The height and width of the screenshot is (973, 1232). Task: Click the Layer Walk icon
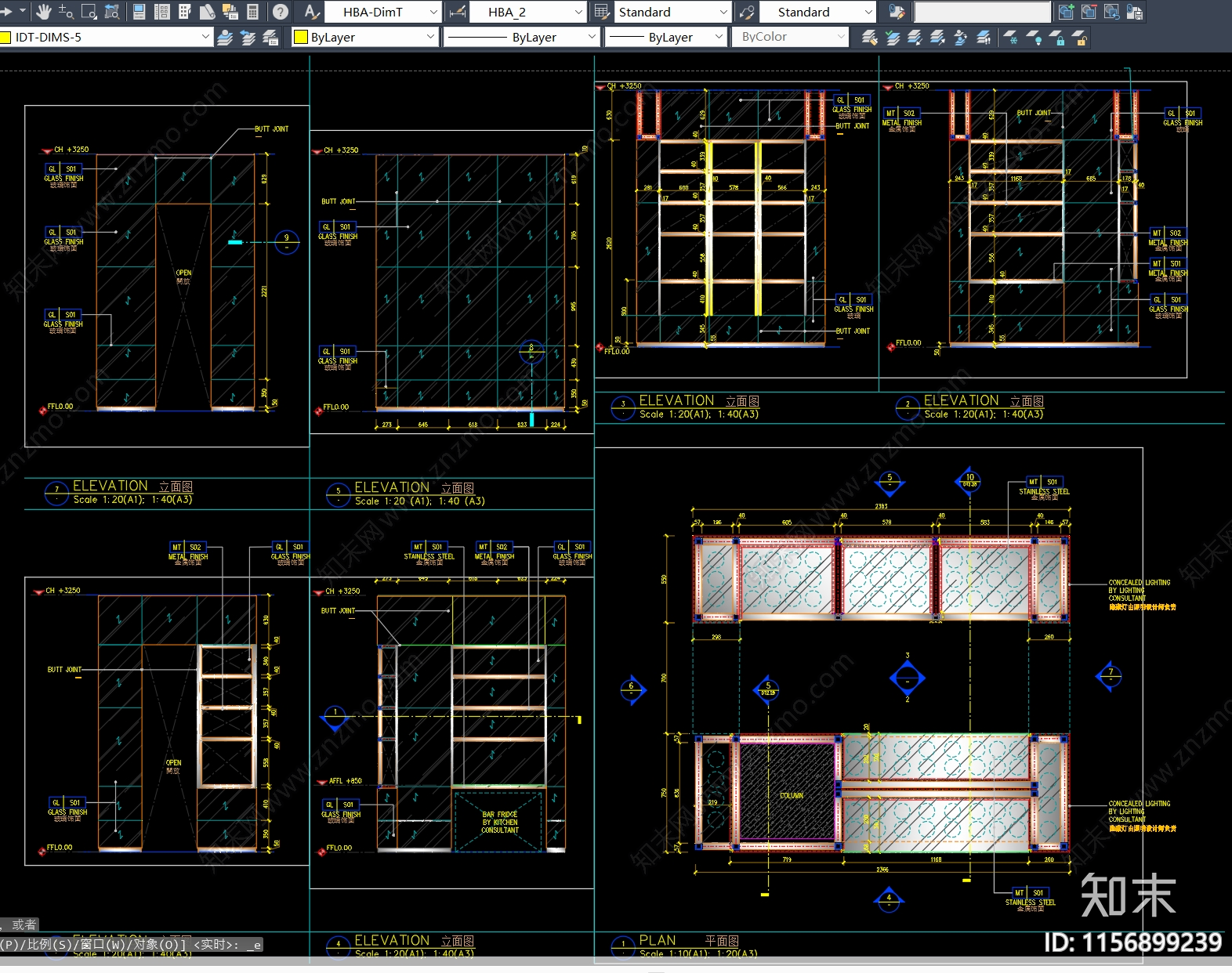[984, 37]
